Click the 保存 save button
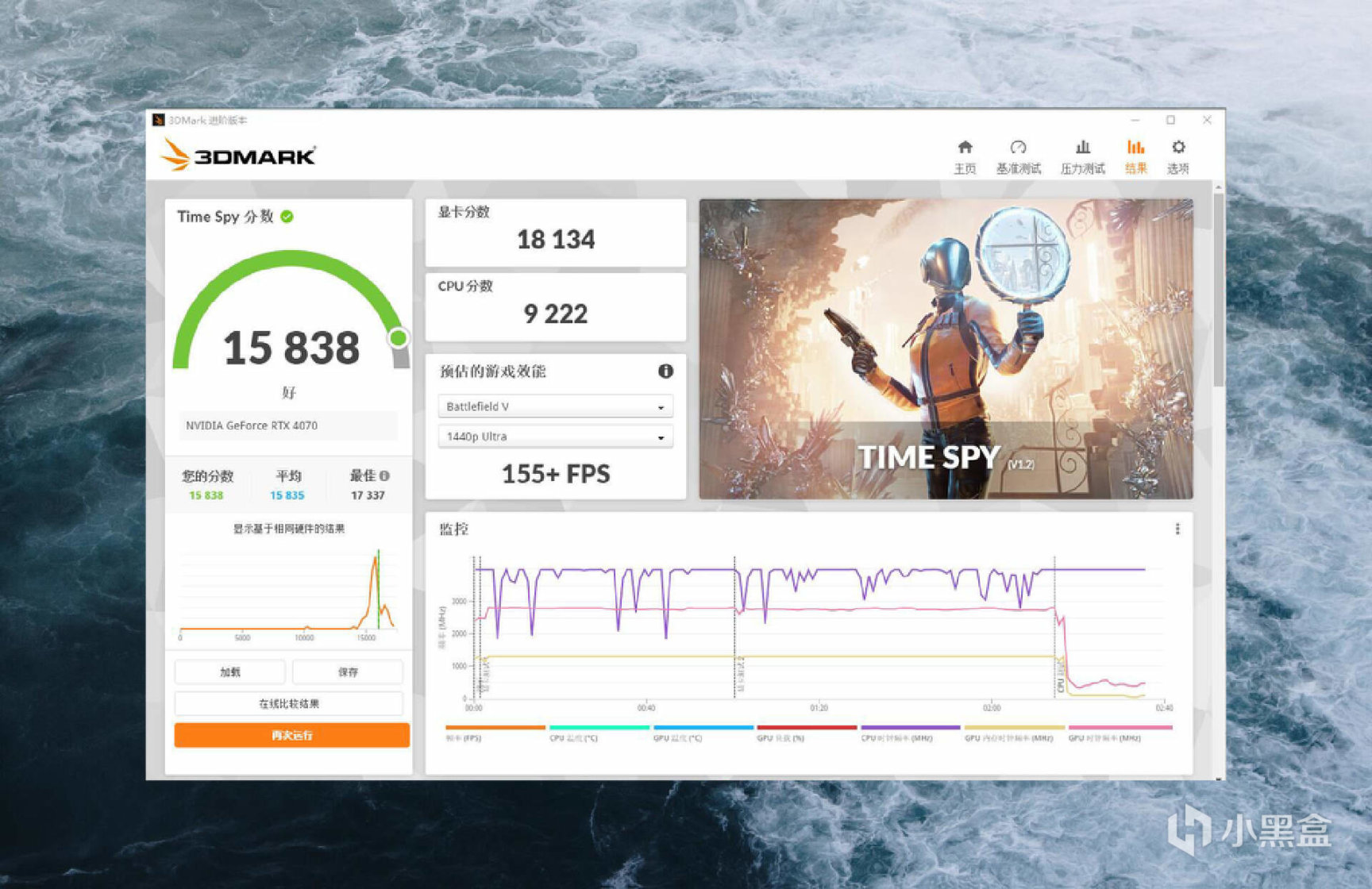 [348, 672]
